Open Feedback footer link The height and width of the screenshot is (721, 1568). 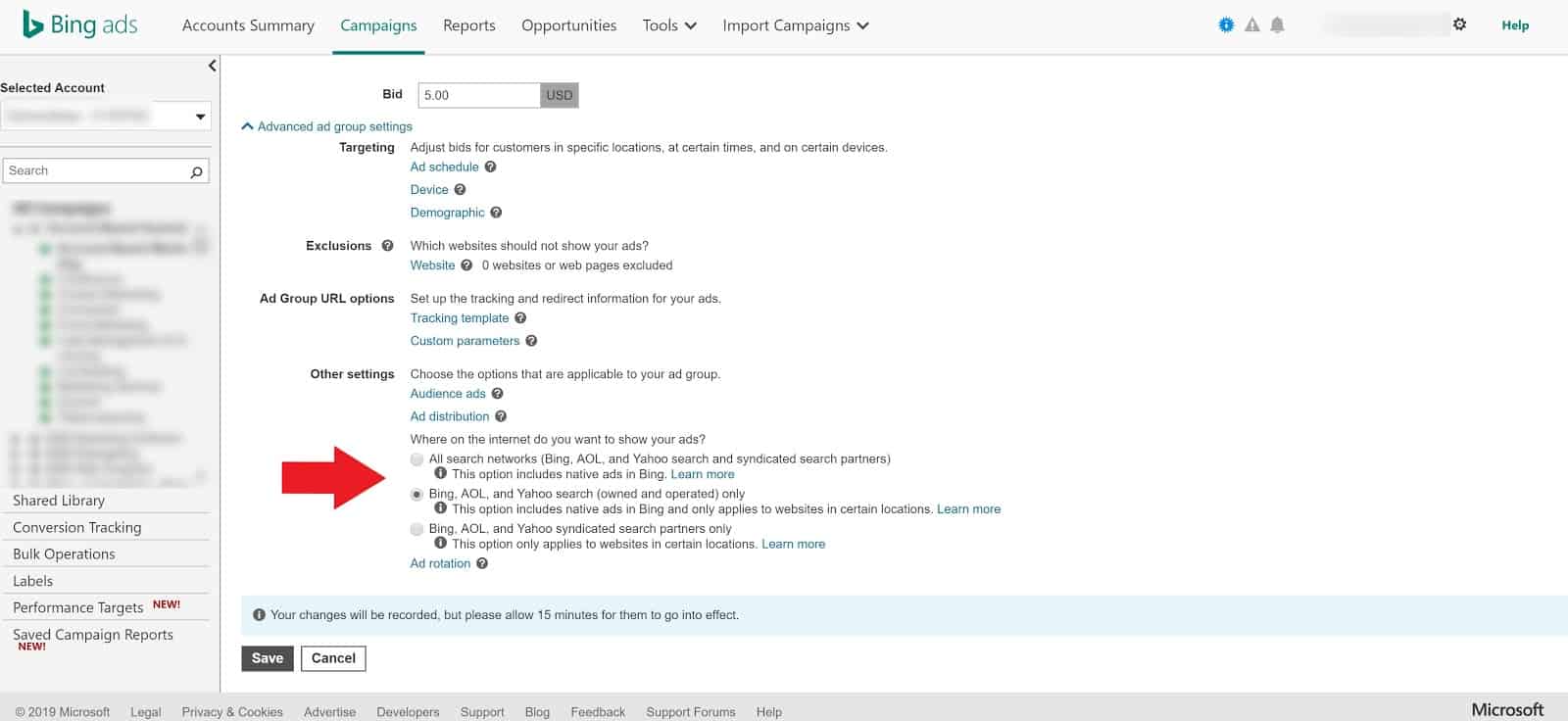click(598, 712)
